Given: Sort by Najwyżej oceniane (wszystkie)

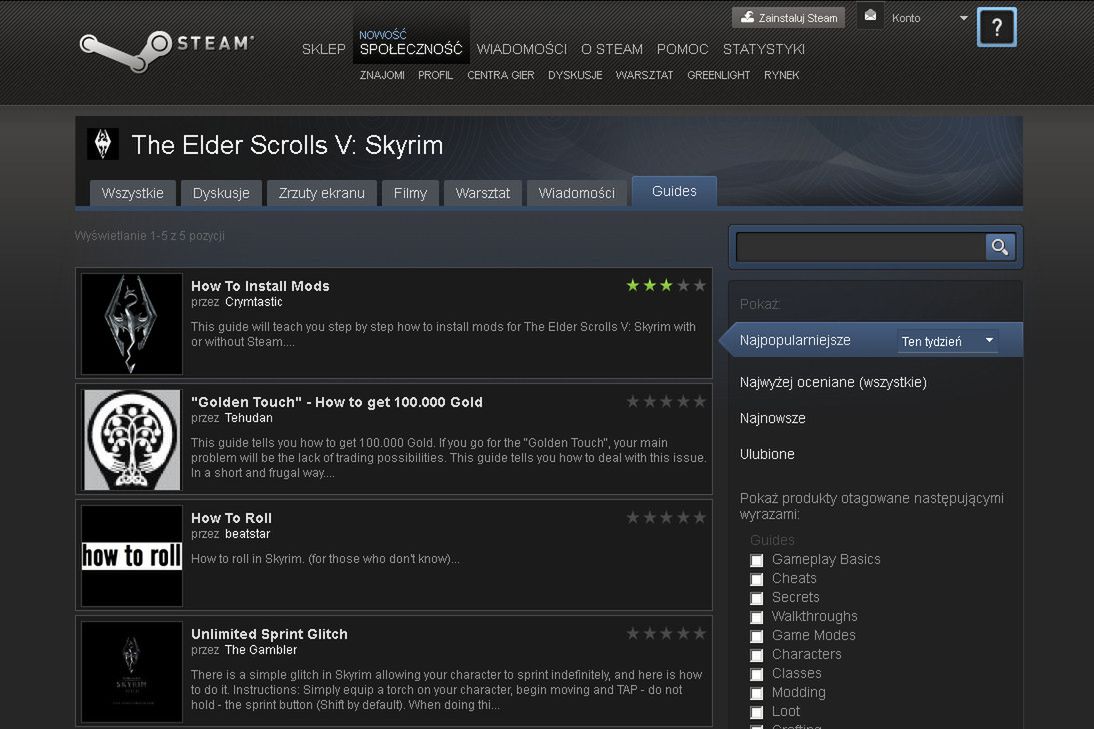Looking at the screenshot, I should [x=833, y=382].
